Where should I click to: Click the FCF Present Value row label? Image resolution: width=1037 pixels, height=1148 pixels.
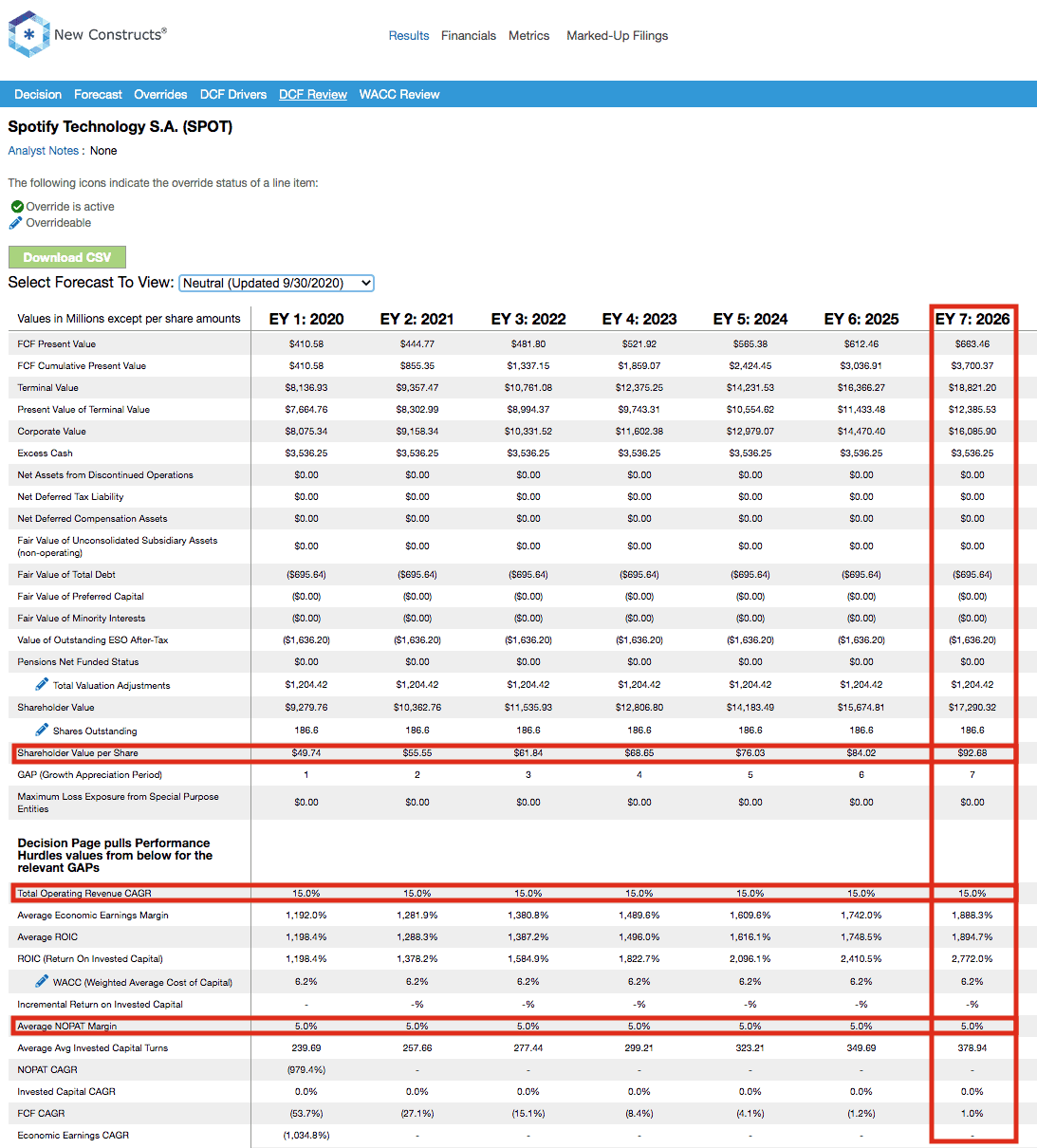(x=57, y=344)
